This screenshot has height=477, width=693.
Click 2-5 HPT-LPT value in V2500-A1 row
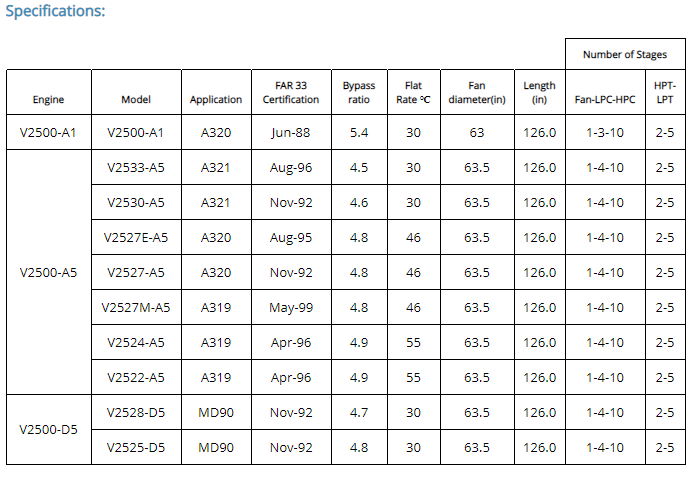[665, 133]
